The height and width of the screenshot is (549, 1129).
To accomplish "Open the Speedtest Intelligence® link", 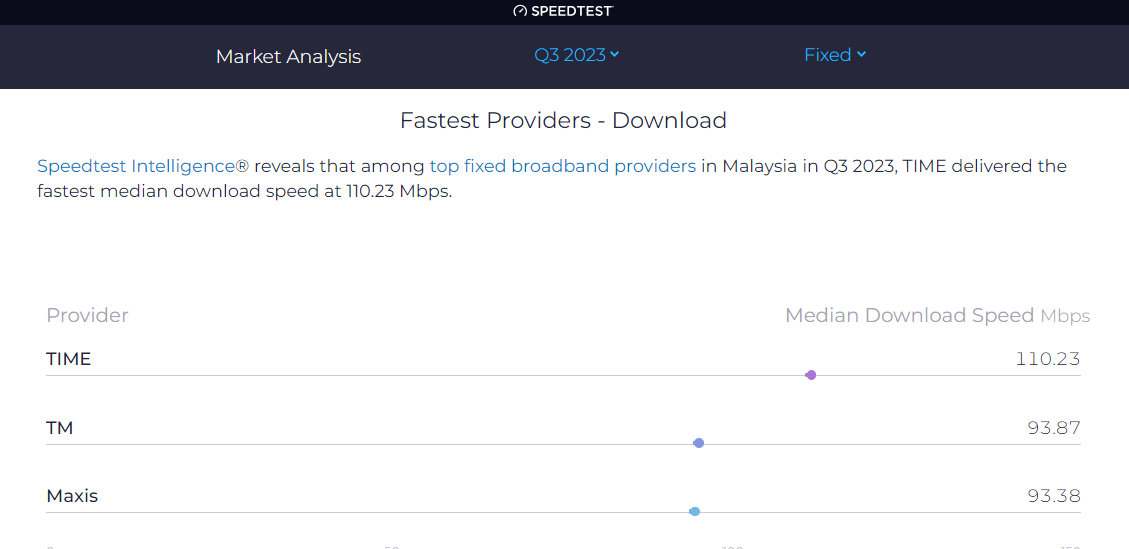I will [142, 166].
